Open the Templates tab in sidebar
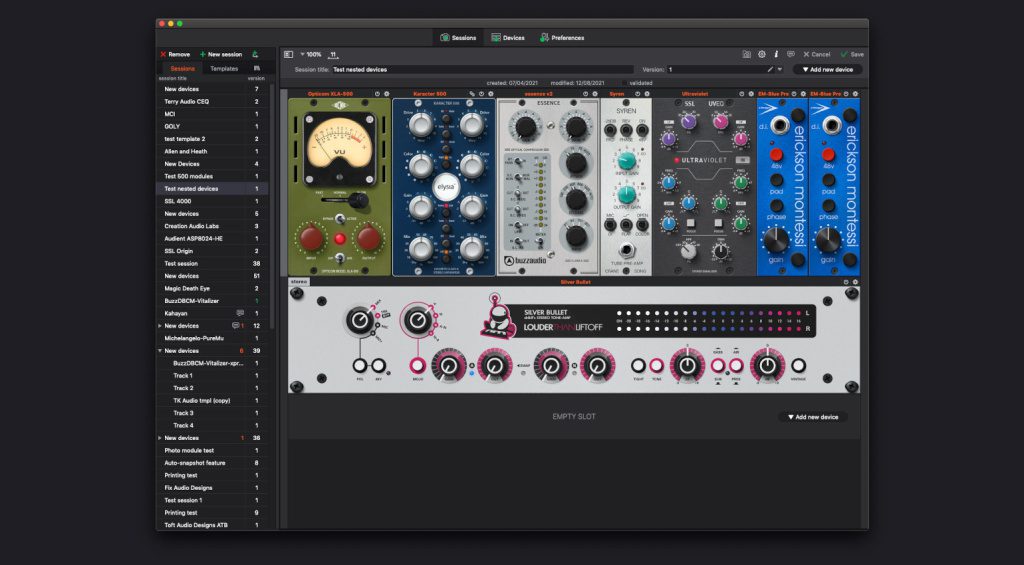The width and height of the screenshot is (1024, 565). 224,68
